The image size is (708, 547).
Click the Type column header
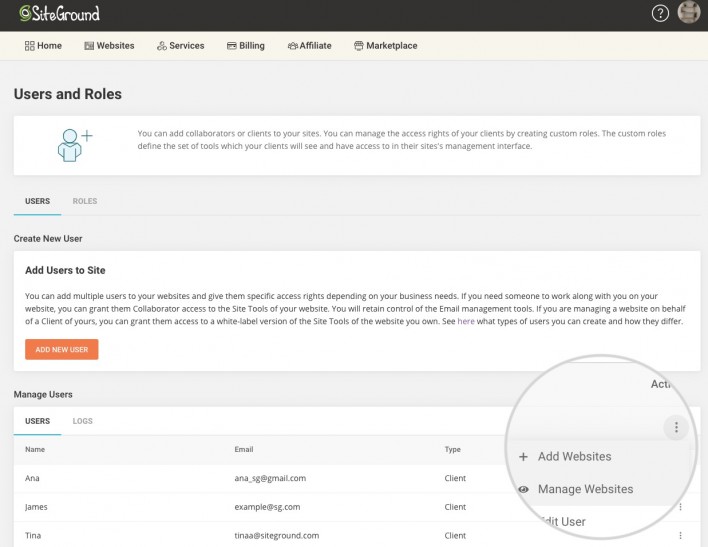click(452, 449)
